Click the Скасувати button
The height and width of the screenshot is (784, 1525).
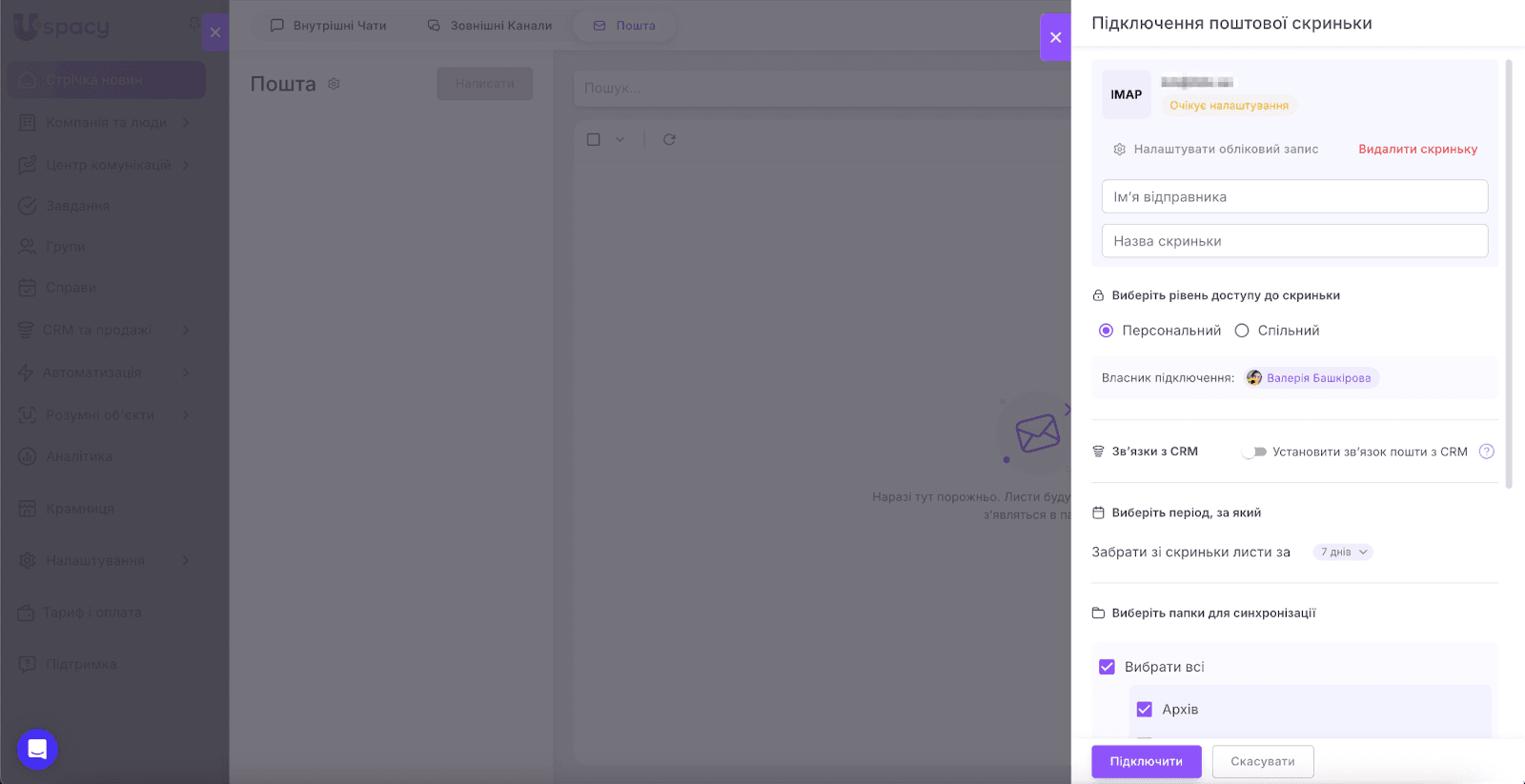[x=1263, y=761]
